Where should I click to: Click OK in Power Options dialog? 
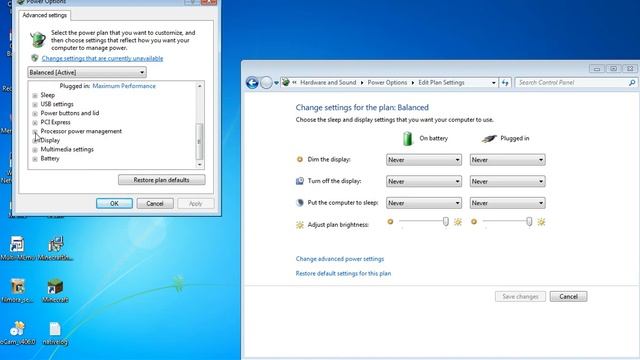pyautogui.click(x=114, y=203)
